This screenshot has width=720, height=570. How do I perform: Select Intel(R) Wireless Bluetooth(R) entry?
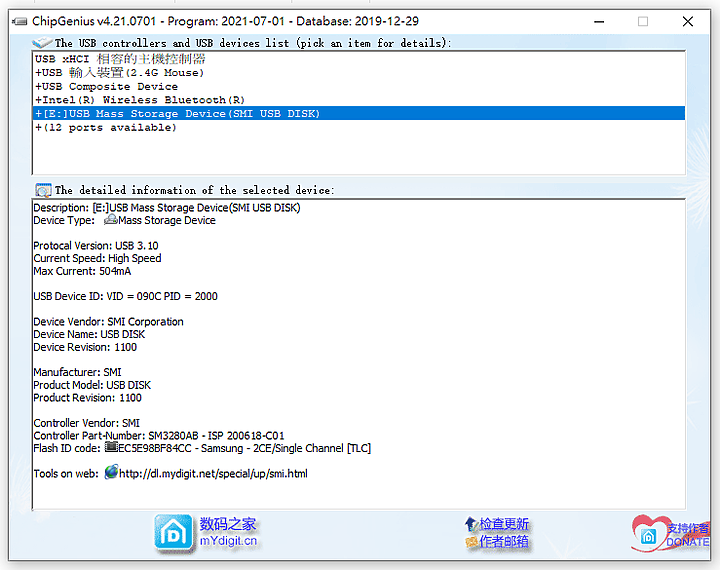tap(359, 100)
